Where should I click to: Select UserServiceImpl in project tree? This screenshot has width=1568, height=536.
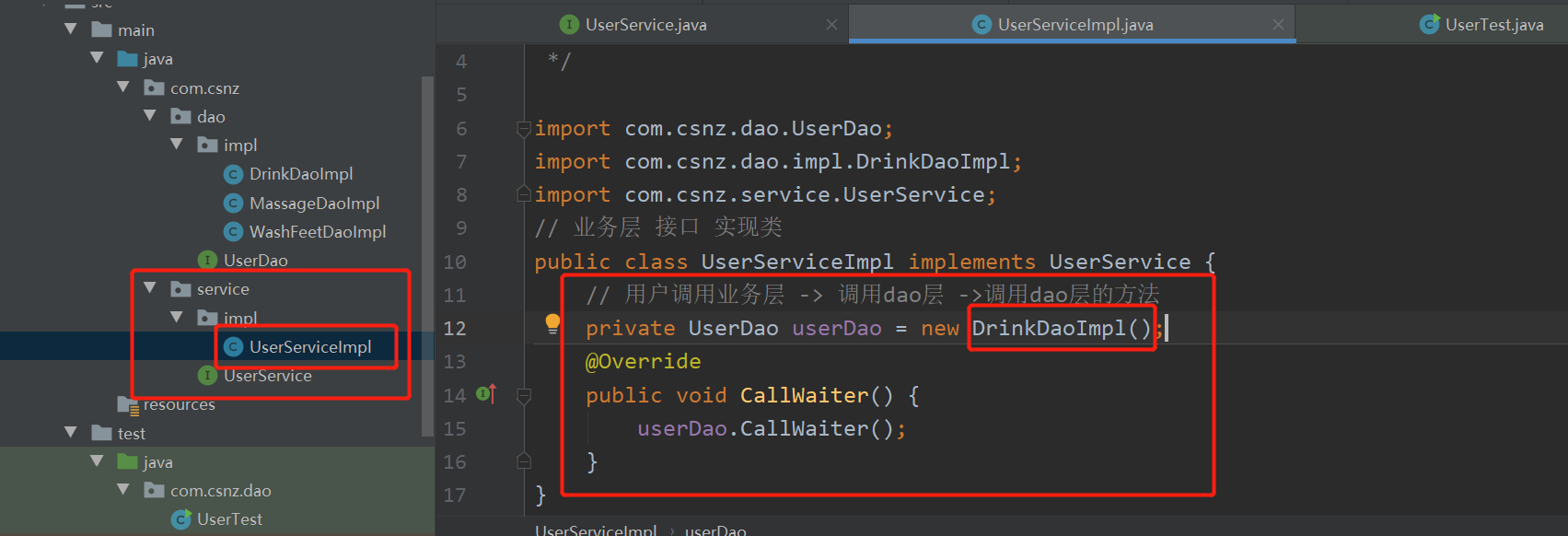(x=310, y=347)
